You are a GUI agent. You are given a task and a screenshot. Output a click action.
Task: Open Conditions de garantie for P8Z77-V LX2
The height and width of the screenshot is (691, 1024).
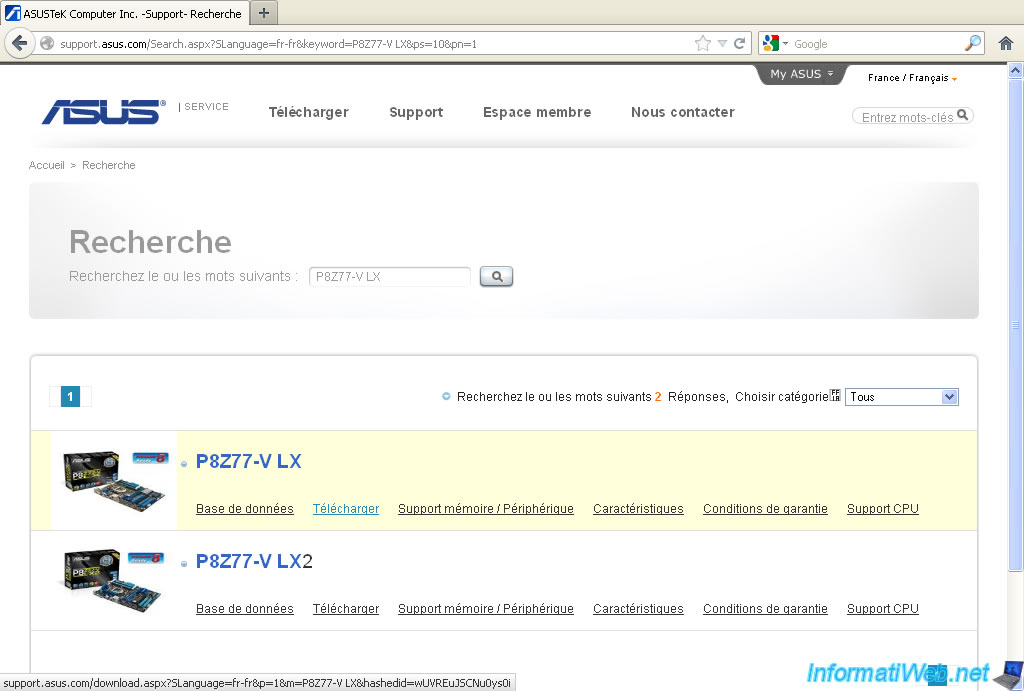[x=765, y=609]
